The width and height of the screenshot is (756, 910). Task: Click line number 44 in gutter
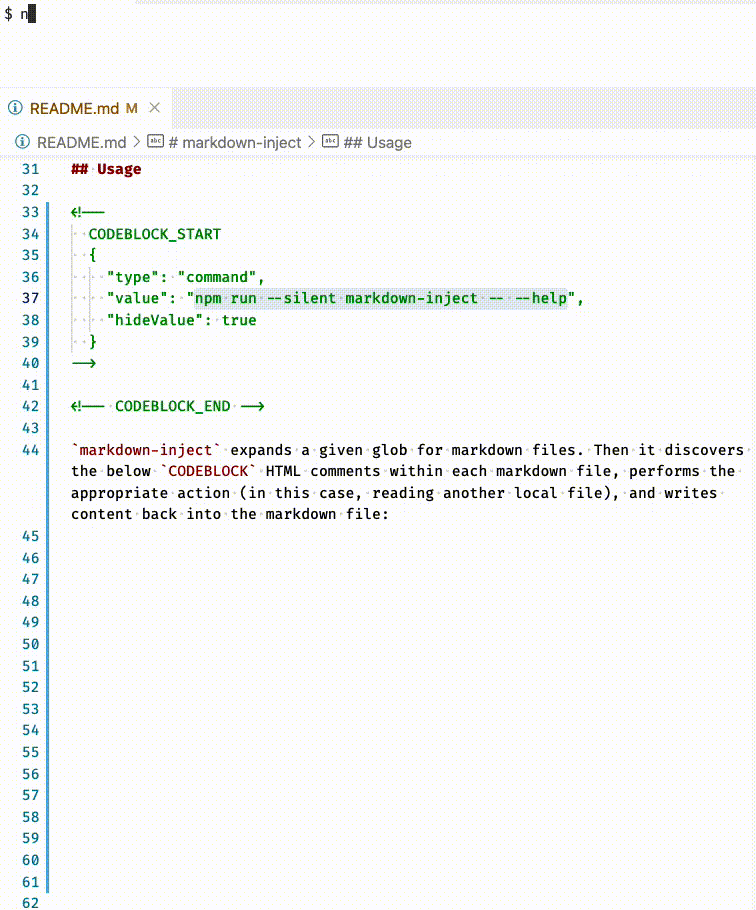(31, 450)
